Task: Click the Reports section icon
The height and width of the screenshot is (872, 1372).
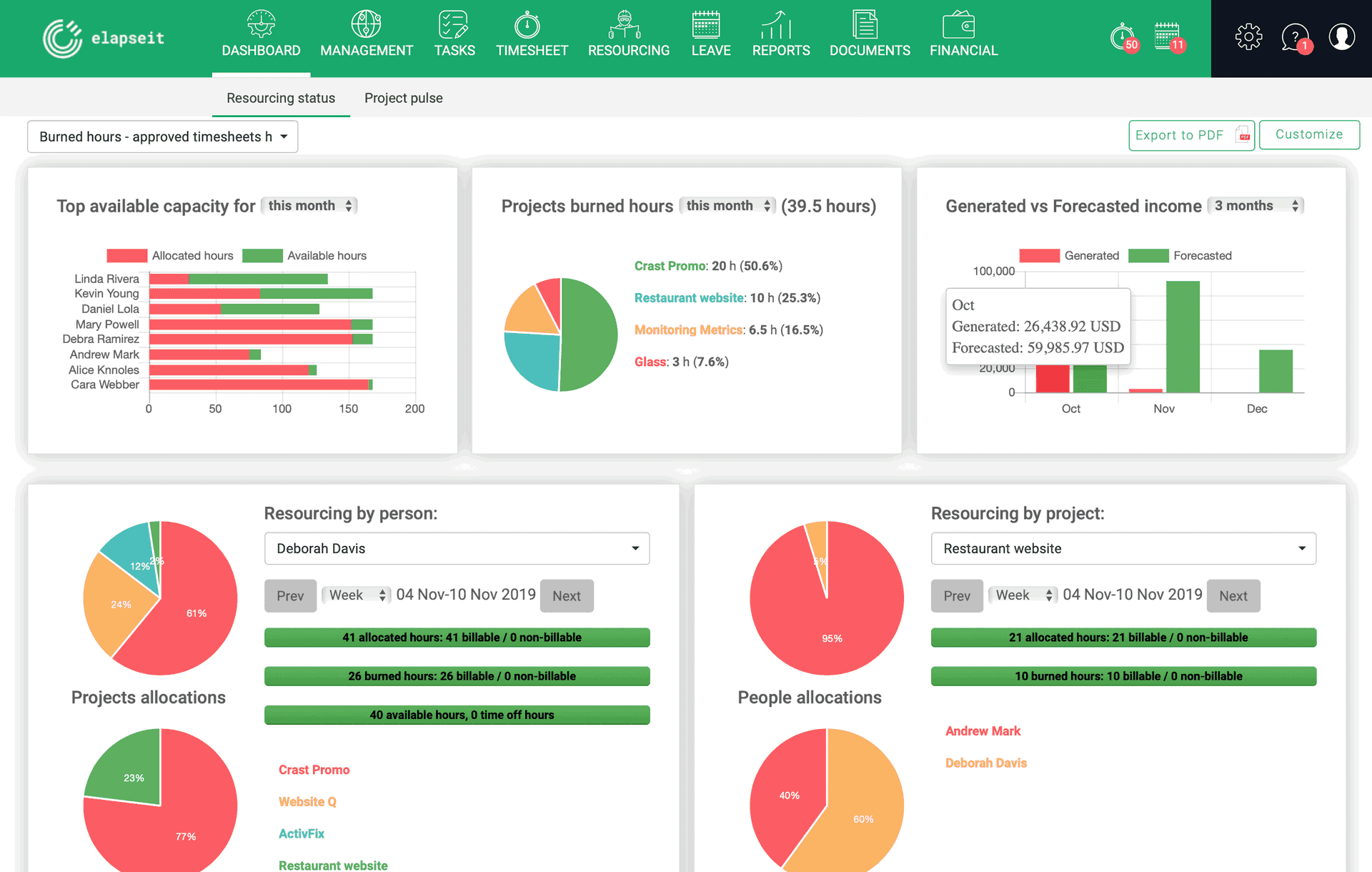Action: tap(780, 24)
